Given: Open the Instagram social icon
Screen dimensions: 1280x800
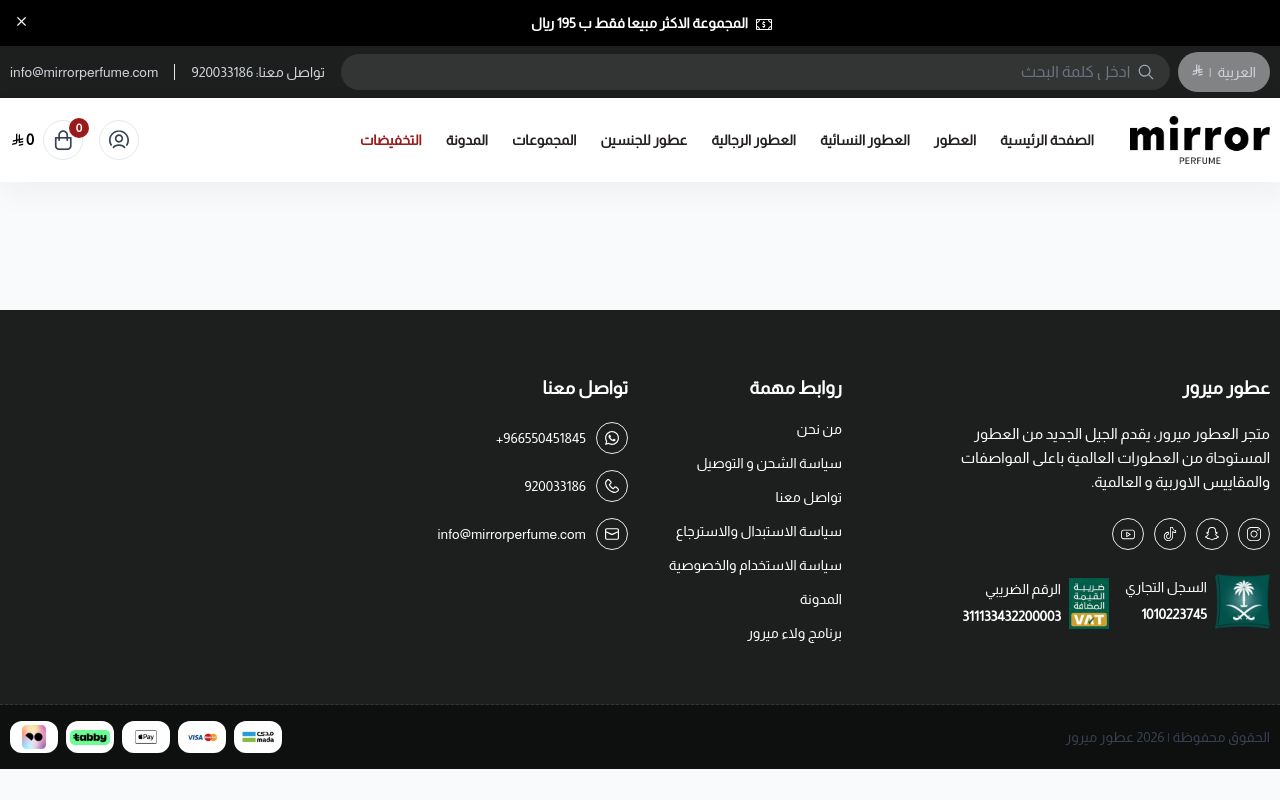Looking at the screenshot, I should [x=1254, y=534].
